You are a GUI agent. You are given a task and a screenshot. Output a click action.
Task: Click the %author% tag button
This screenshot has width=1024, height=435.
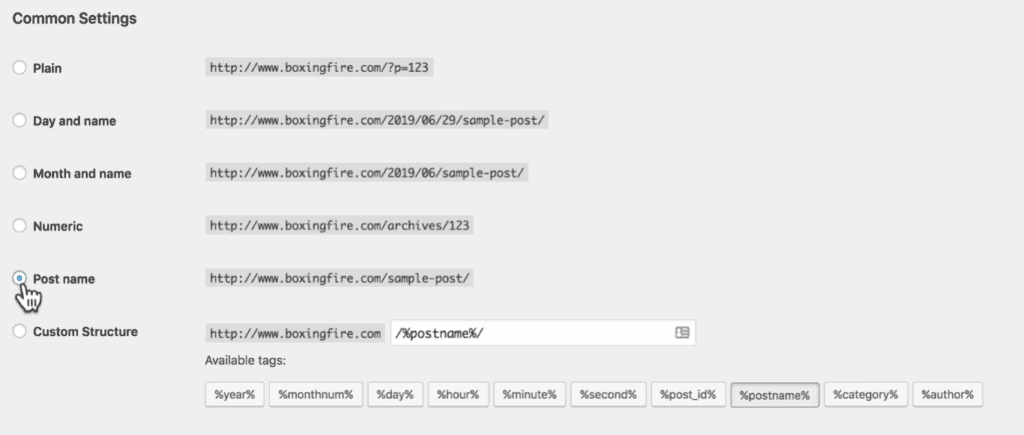point(948,395)
